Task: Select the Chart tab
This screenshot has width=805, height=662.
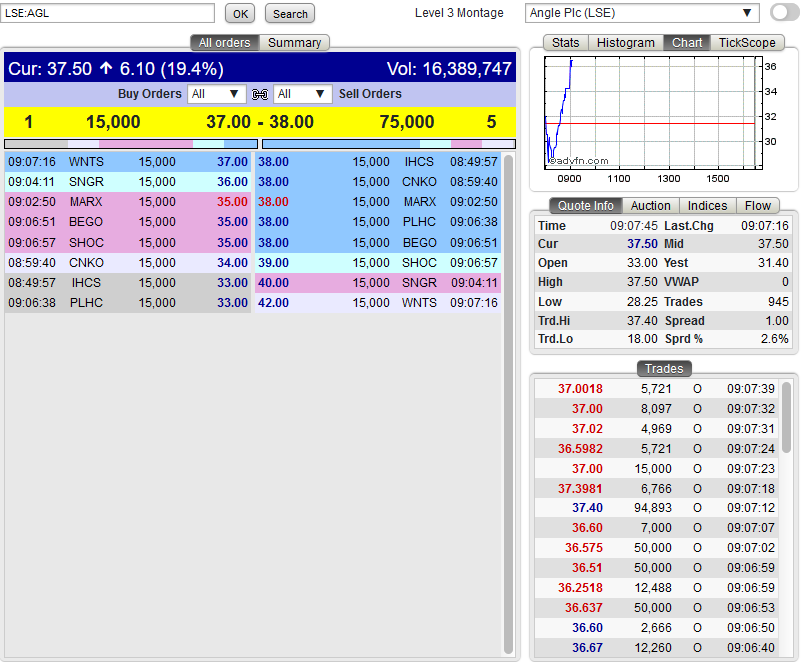Action: (687, 43)
